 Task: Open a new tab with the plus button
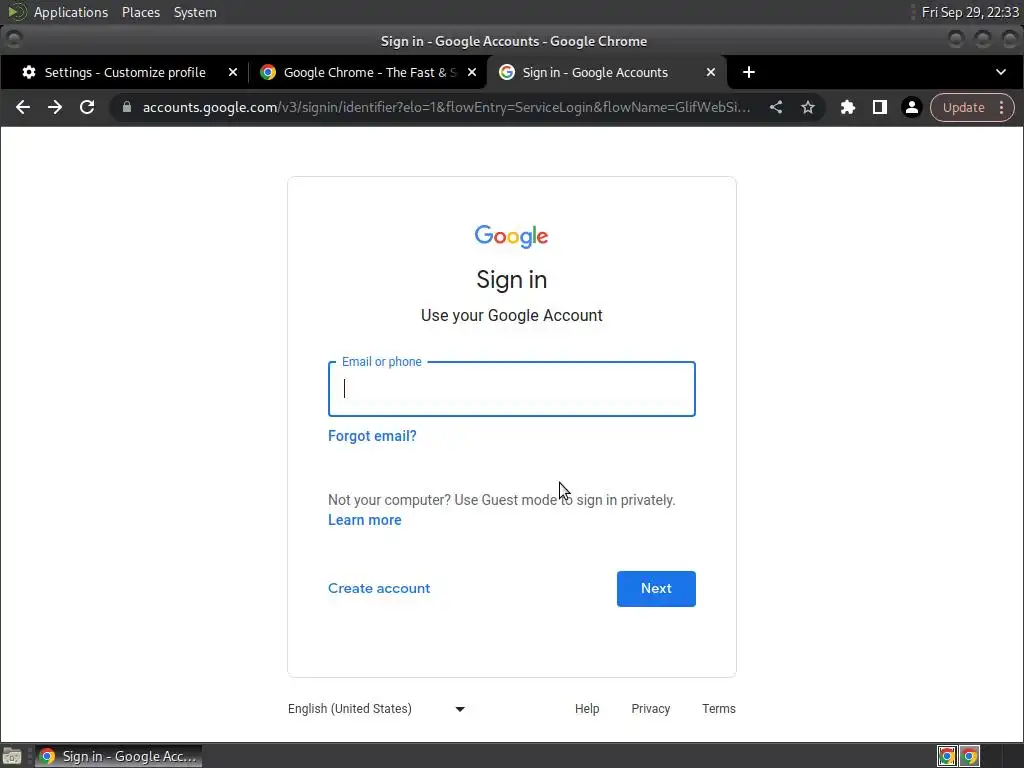point(749,72)
